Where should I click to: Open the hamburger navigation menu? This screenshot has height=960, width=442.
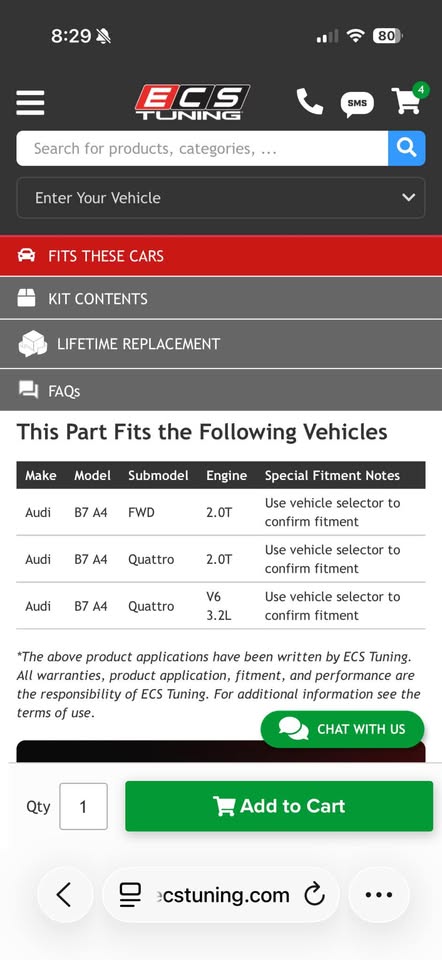tap(30, 102)
